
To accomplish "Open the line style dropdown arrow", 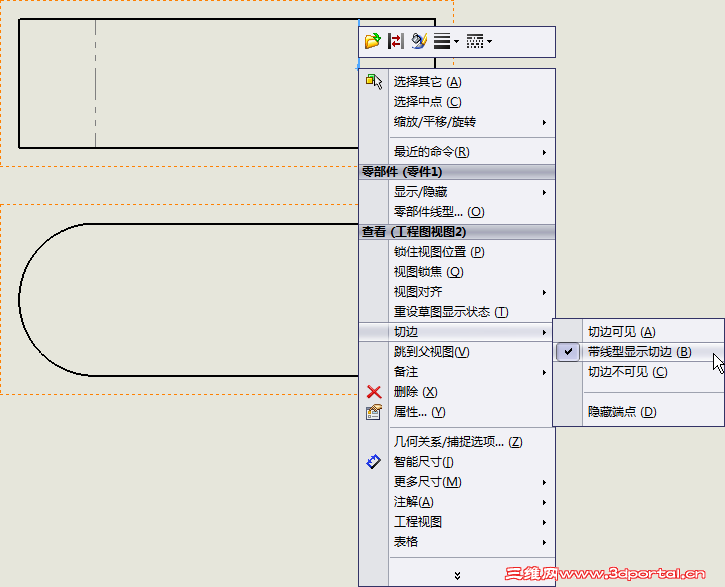I will click(x=490, y=42).
